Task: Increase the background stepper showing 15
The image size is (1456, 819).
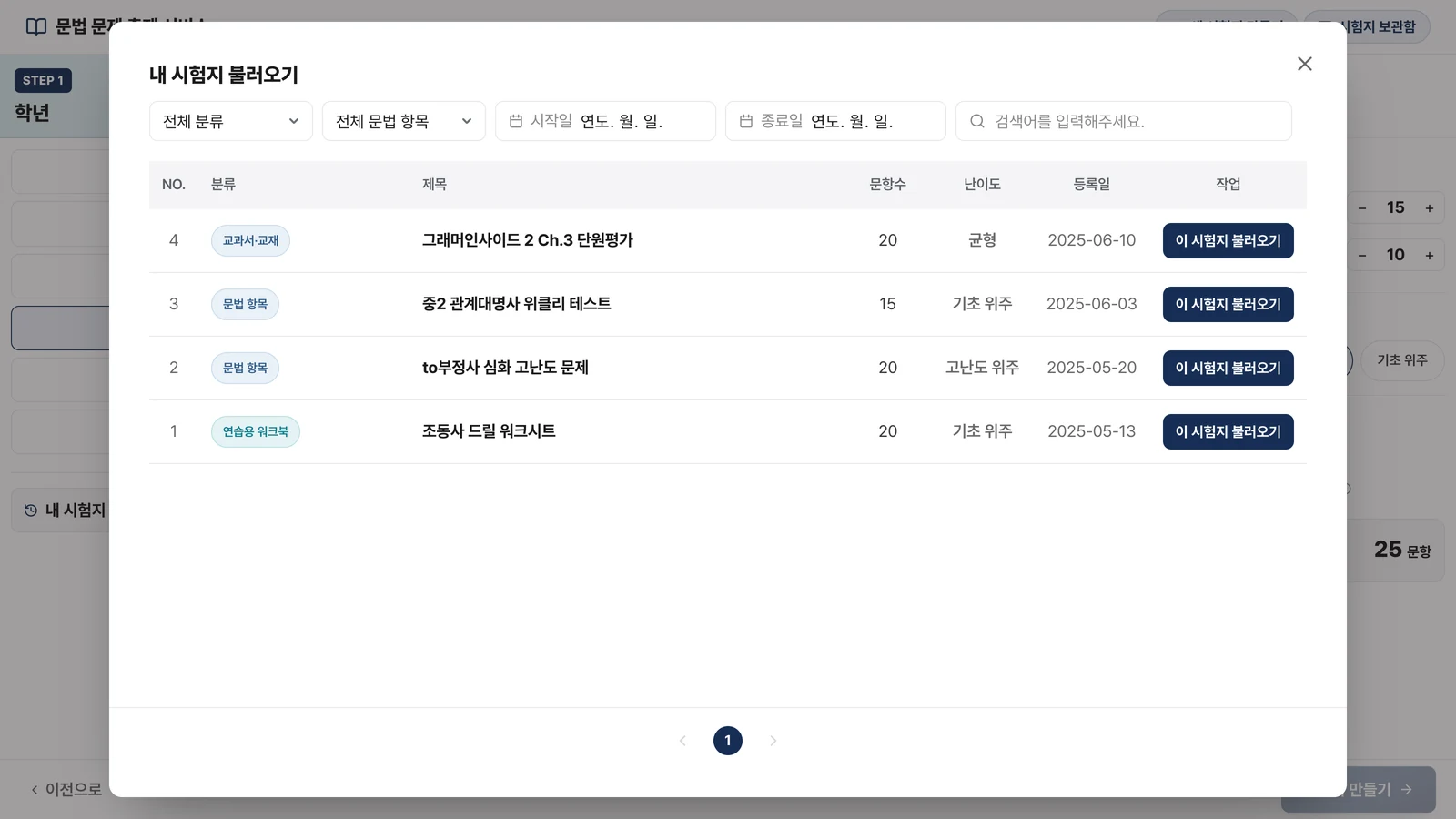Action: tap(1430, 208)
